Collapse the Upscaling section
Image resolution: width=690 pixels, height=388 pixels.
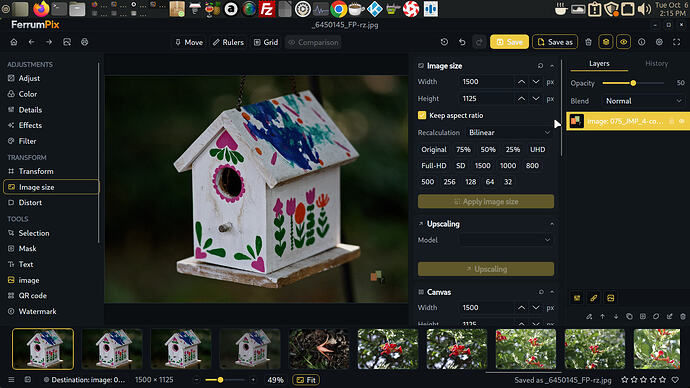pyautogui.click(x=552, y=224)
